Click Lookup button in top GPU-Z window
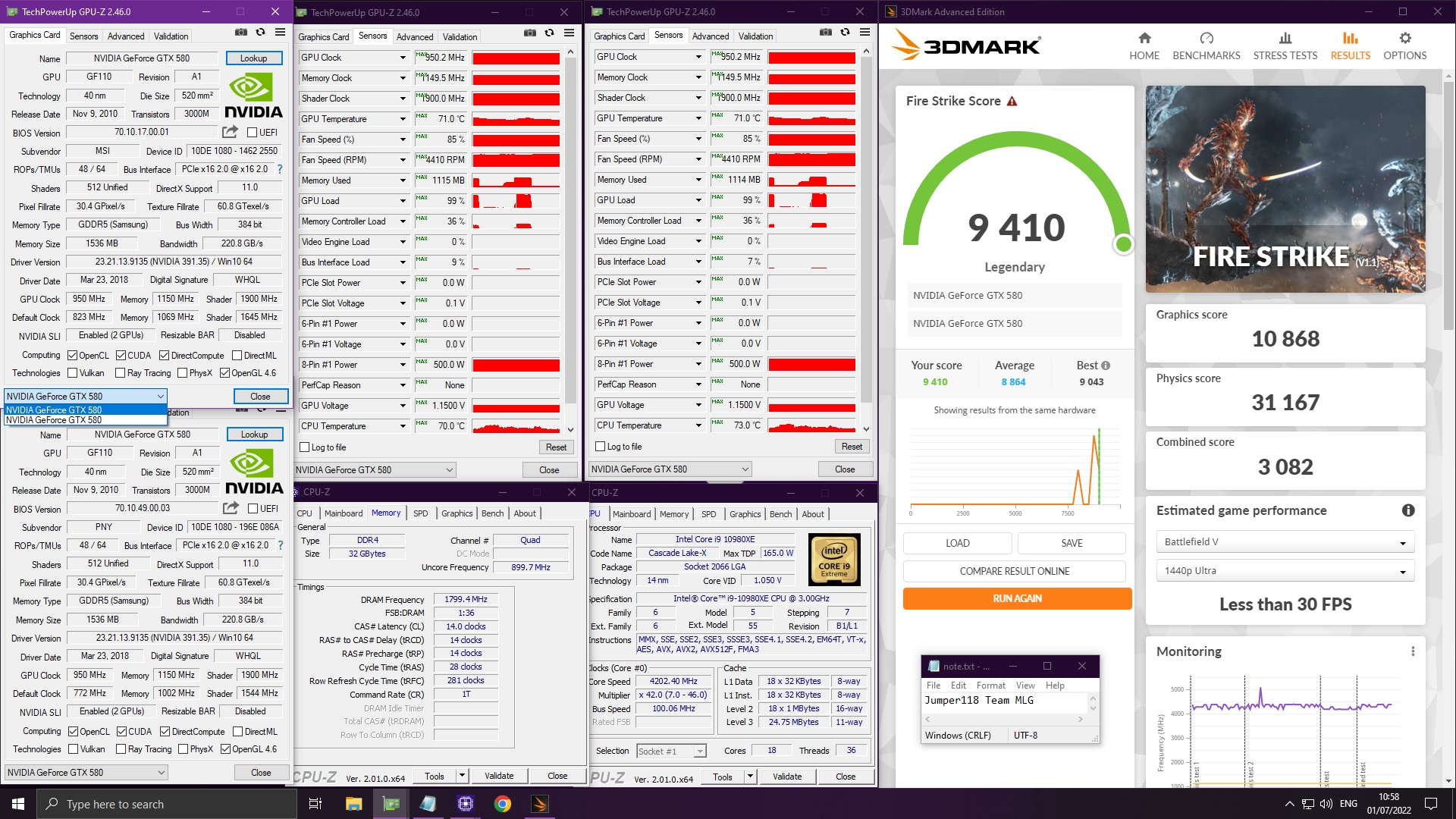 254,58
